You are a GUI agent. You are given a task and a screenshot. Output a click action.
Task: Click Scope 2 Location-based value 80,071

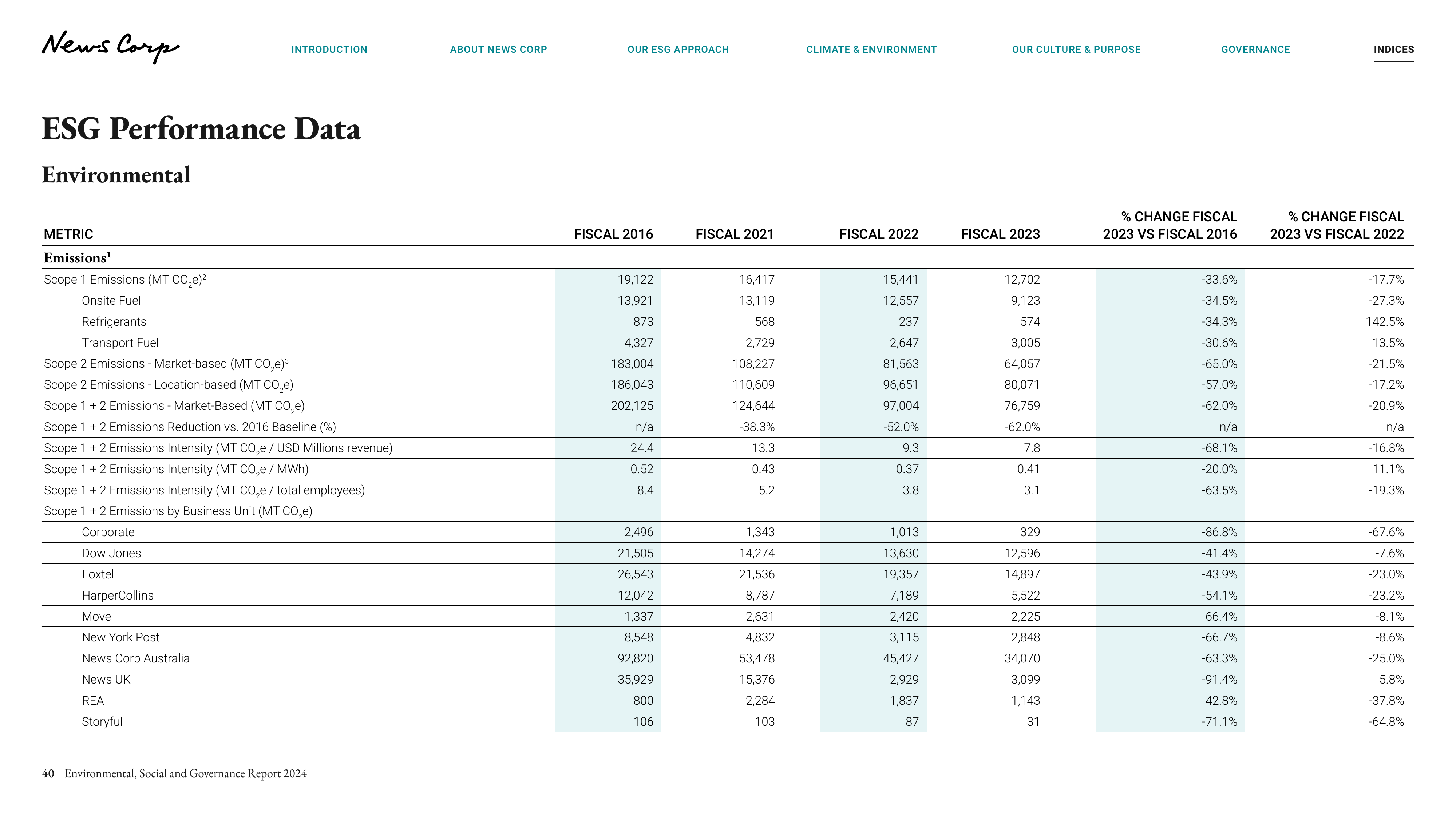1022,385
